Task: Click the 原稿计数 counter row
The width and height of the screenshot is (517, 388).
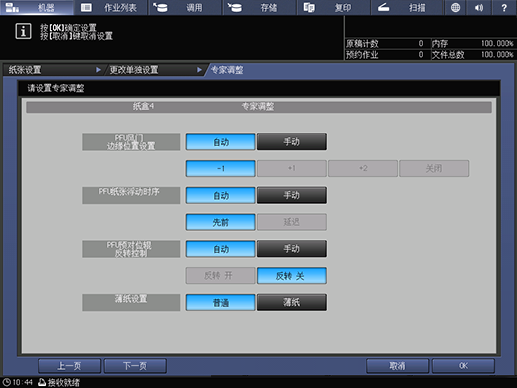Action: [387, 44]
